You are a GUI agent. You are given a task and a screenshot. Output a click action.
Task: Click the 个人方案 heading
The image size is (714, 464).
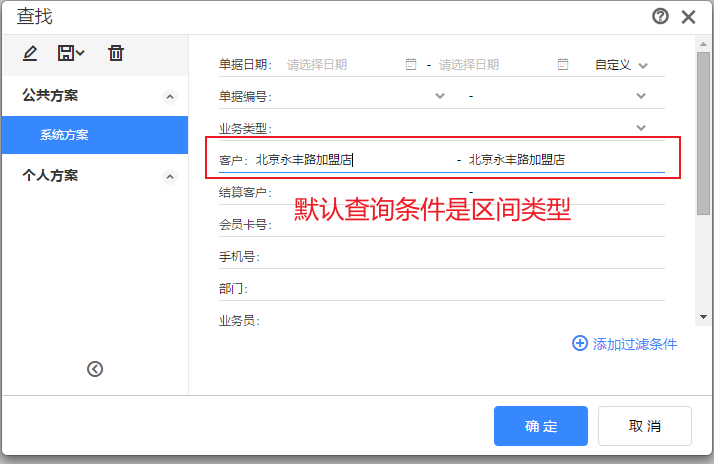50,176
